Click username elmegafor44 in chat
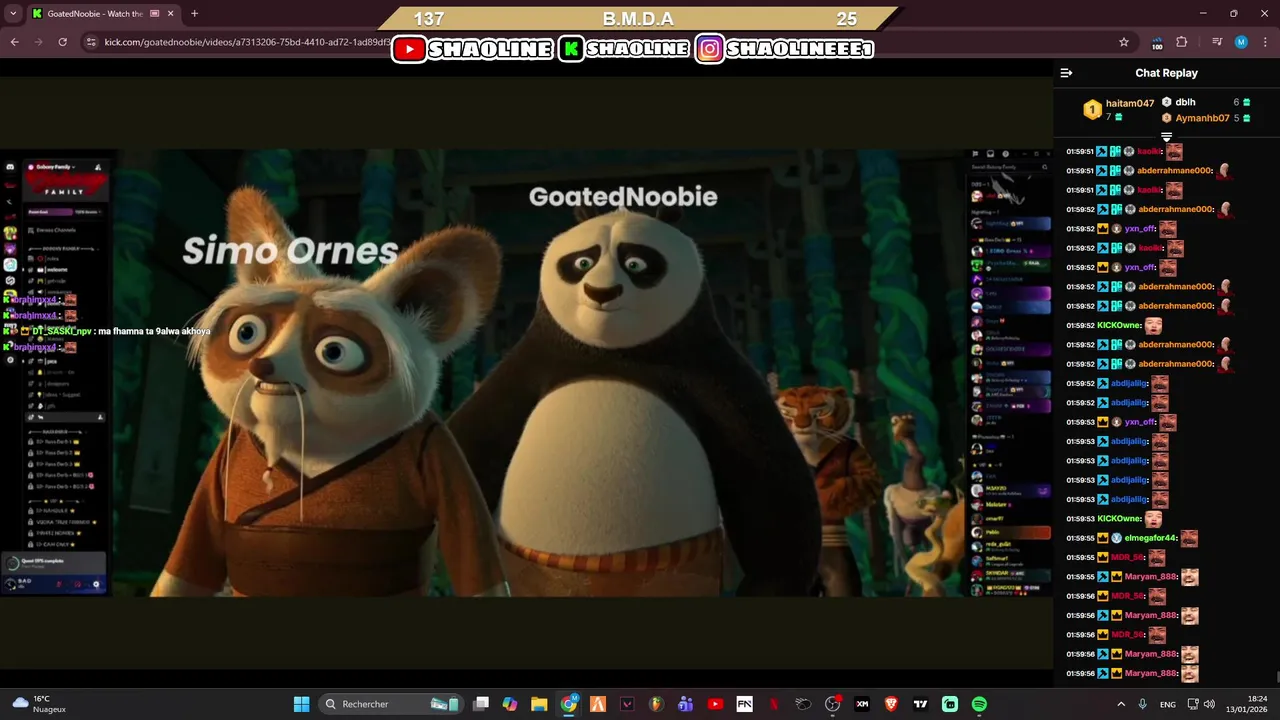This screenshot has height=720, width=1280. tap(1151, 538)
